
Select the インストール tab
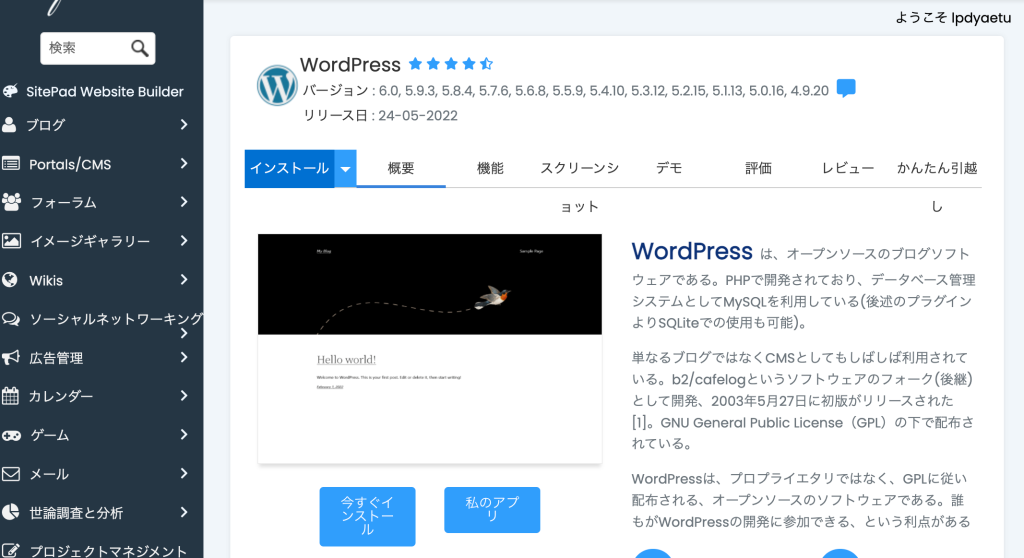point(289,169)
